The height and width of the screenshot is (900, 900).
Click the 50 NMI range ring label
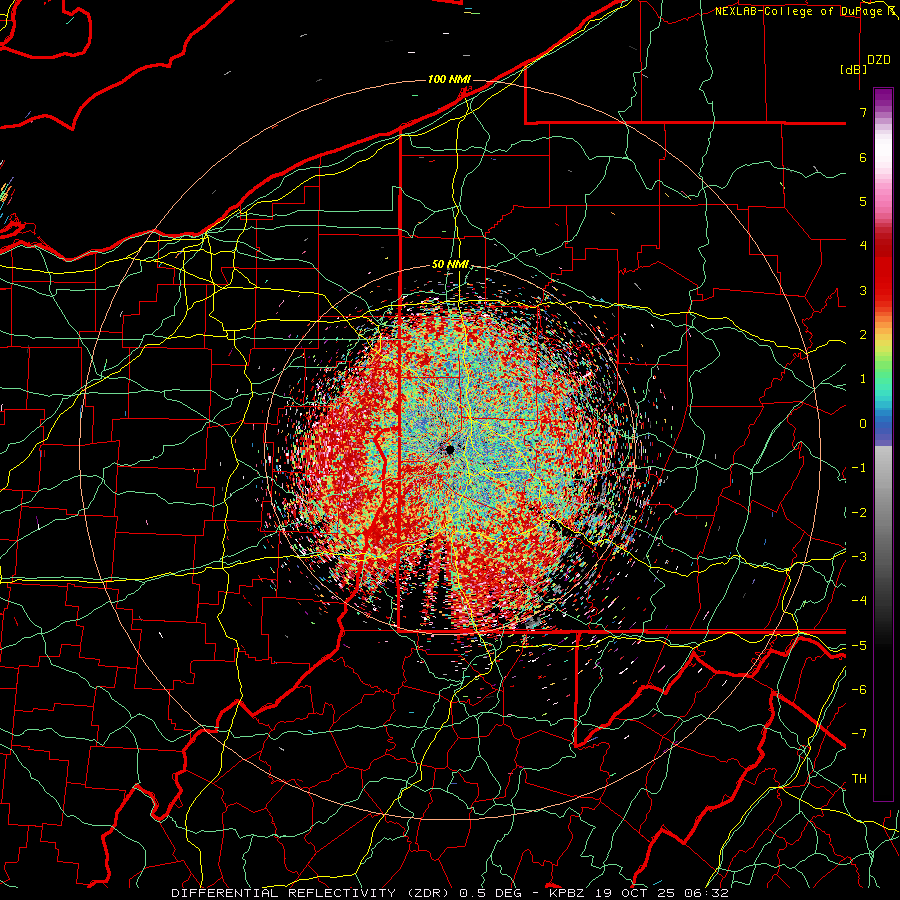pos(450,265)
